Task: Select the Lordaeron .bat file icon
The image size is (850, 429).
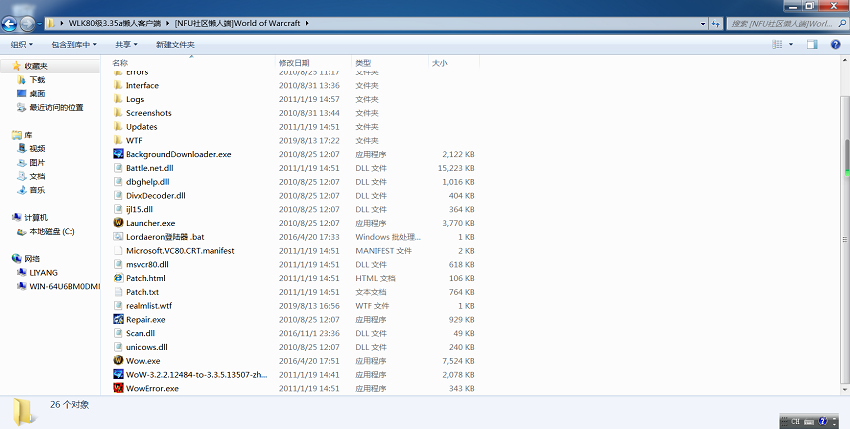Action: [118, 236]
